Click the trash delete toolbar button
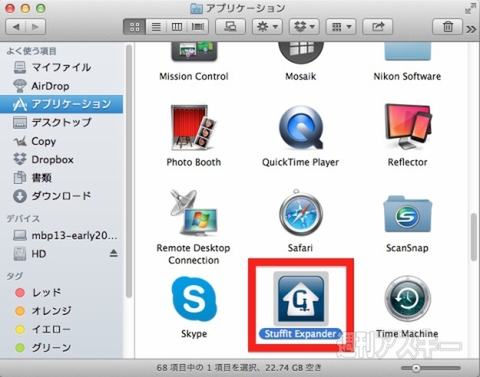The height and width of the screenshot is (377, 480). [x=448, y=27]
